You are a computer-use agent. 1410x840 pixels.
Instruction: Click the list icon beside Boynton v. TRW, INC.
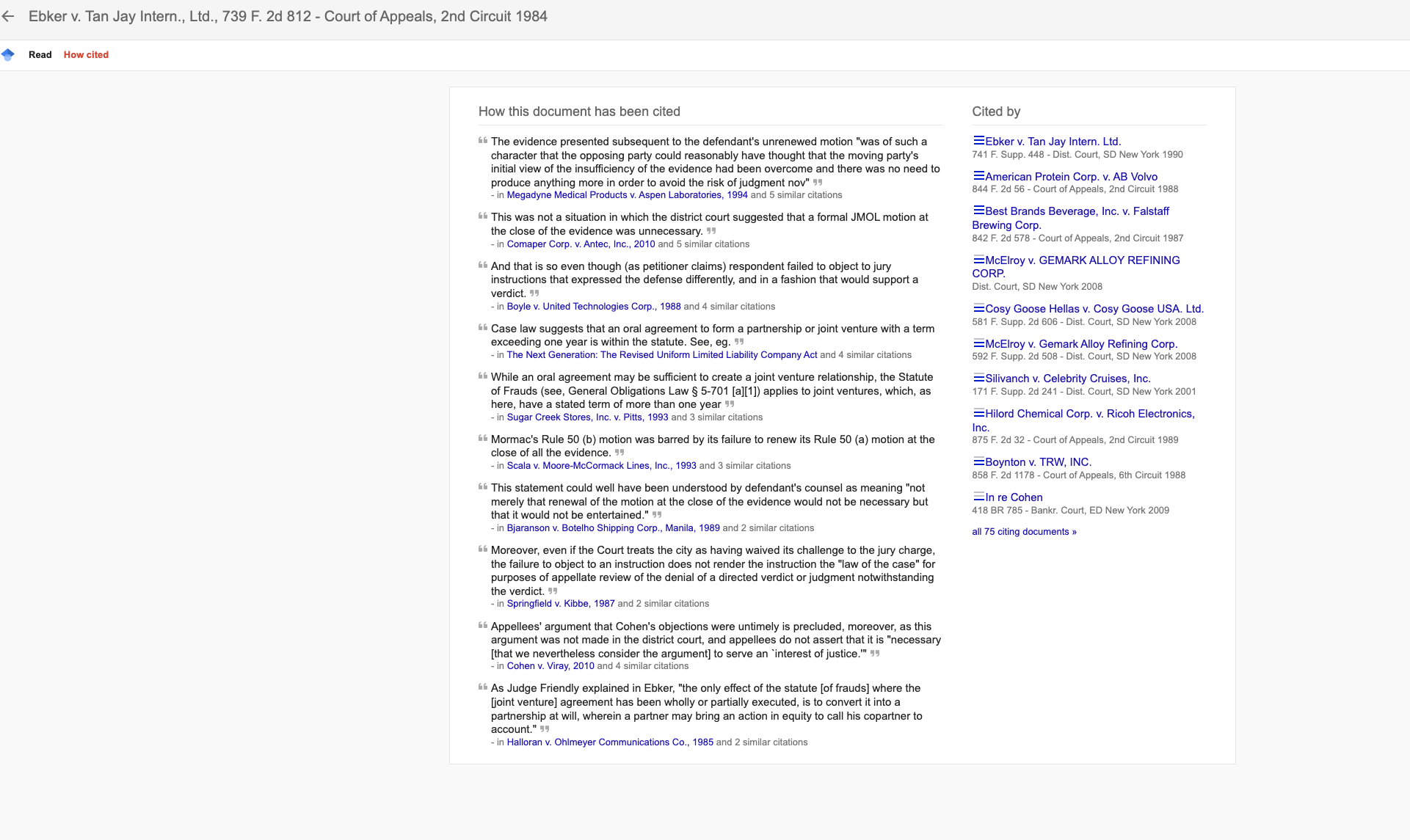click(x=978, y=461)
